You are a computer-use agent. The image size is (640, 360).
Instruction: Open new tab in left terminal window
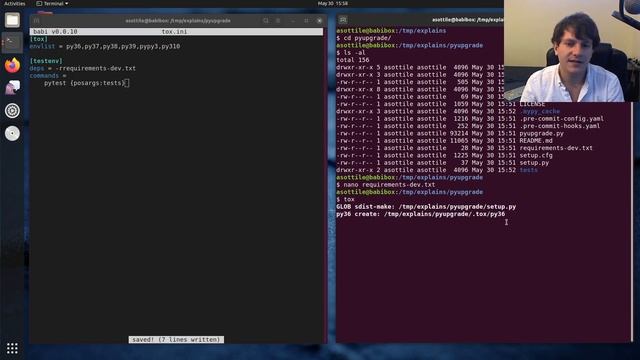click(x=37, y=20)
